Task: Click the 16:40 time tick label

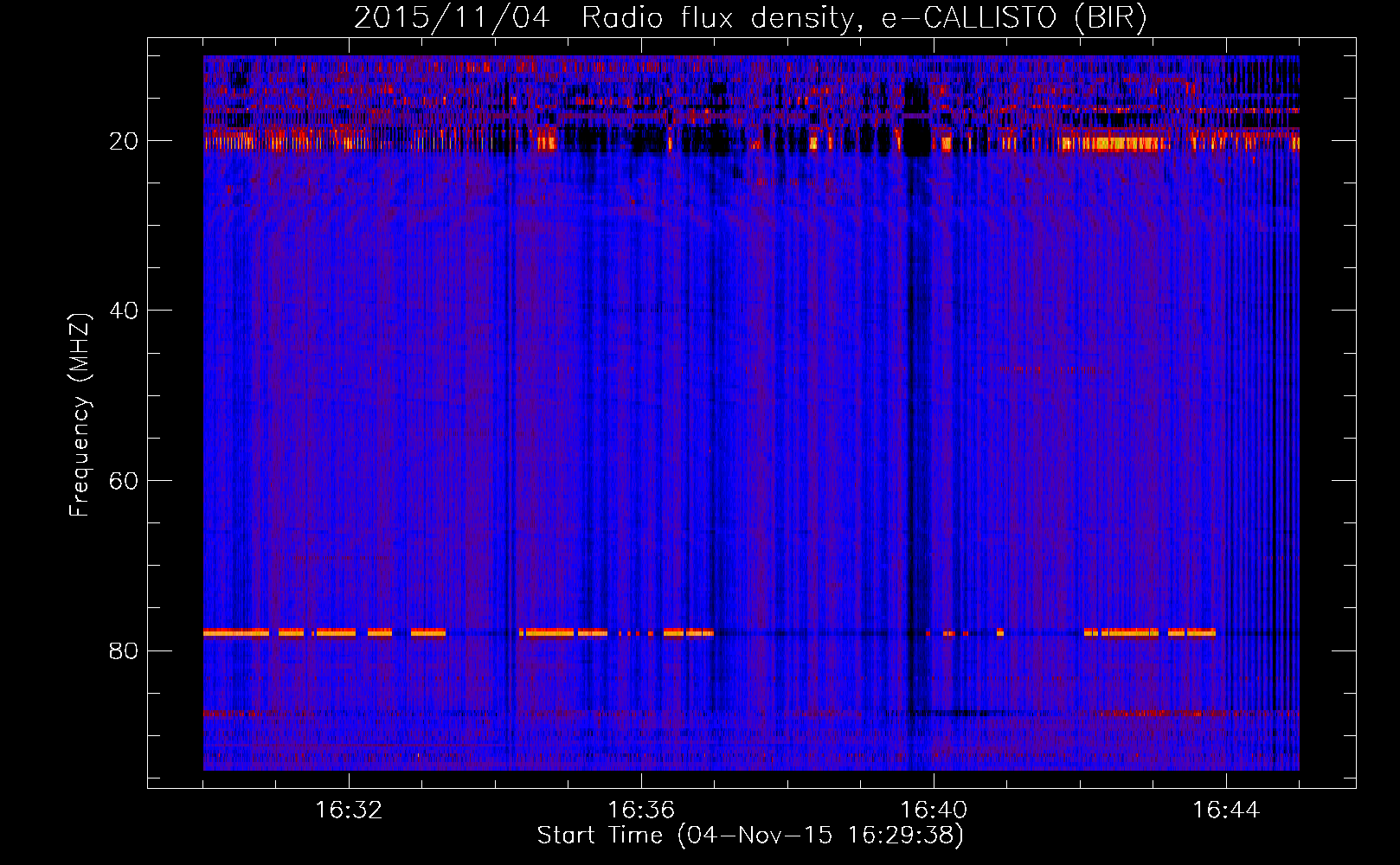Action: [x=934, y=811]
